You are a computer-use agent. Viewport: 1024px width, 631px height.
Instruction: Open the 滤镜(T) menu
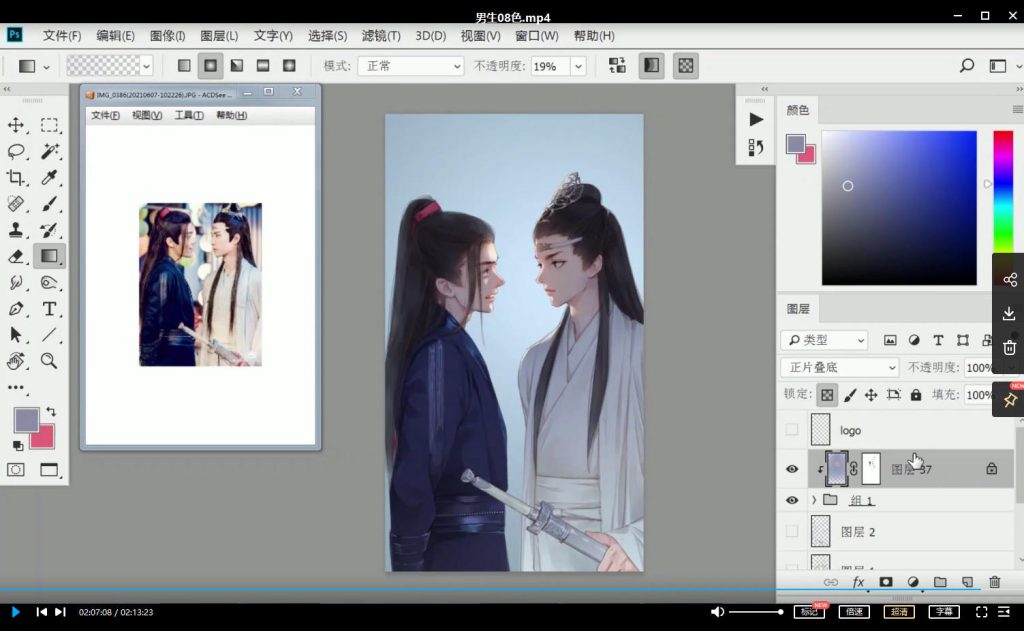pyautogui.click(x=380, y=36)
